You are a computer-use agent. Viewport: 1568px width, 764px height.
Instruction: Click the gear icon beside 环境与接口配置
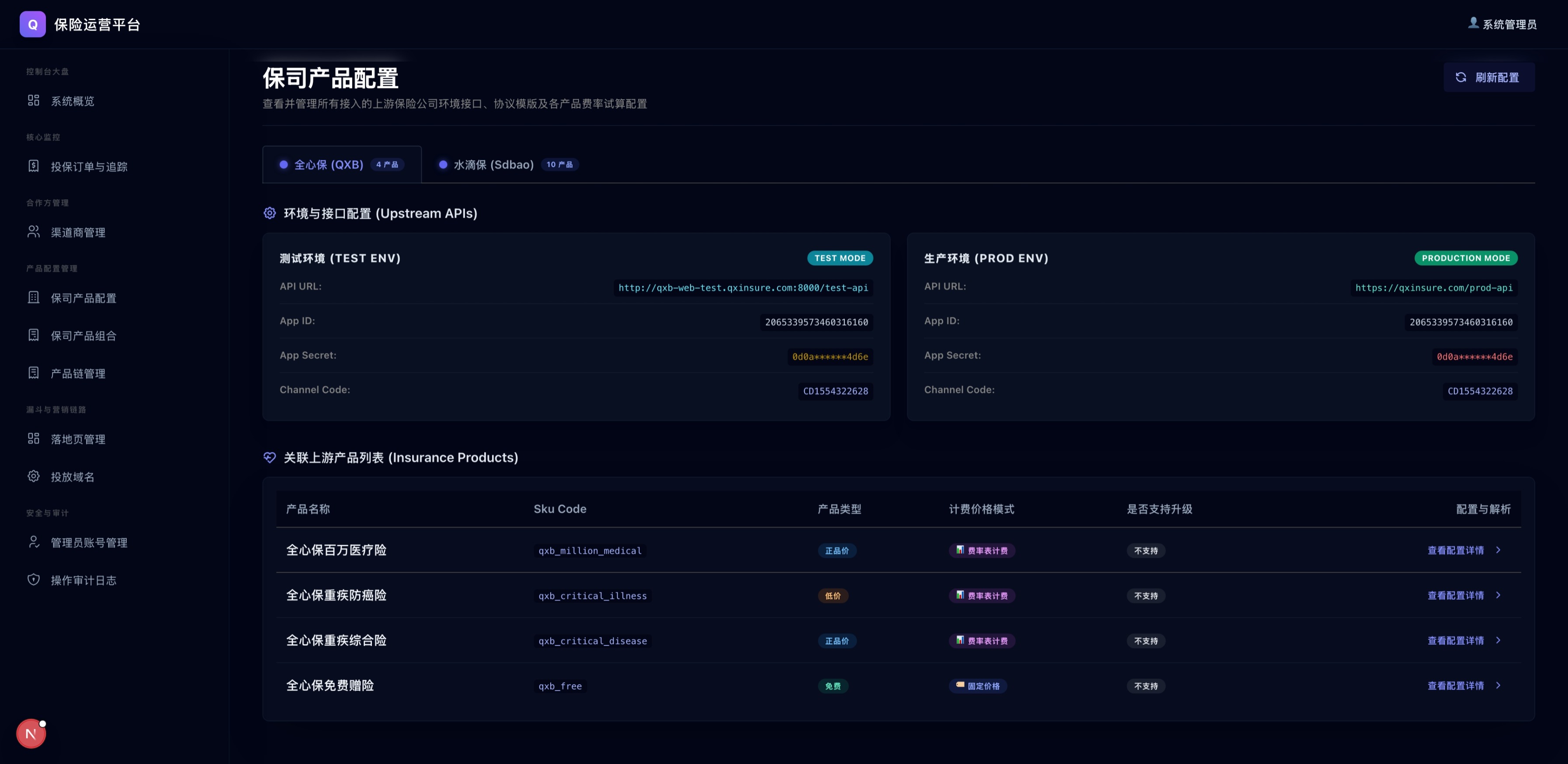270,213
